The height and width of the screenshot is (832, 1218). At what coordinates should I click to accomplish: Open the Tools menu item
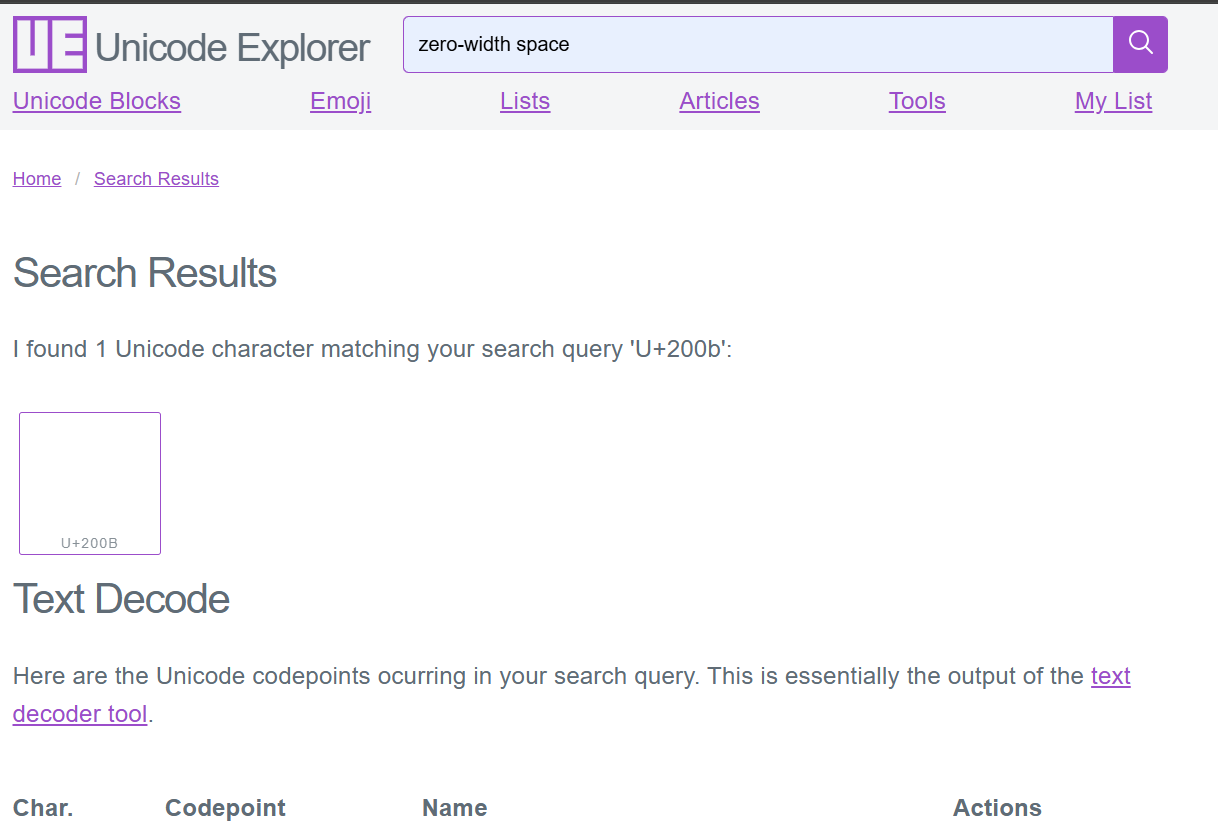click(x=916, y=101)
